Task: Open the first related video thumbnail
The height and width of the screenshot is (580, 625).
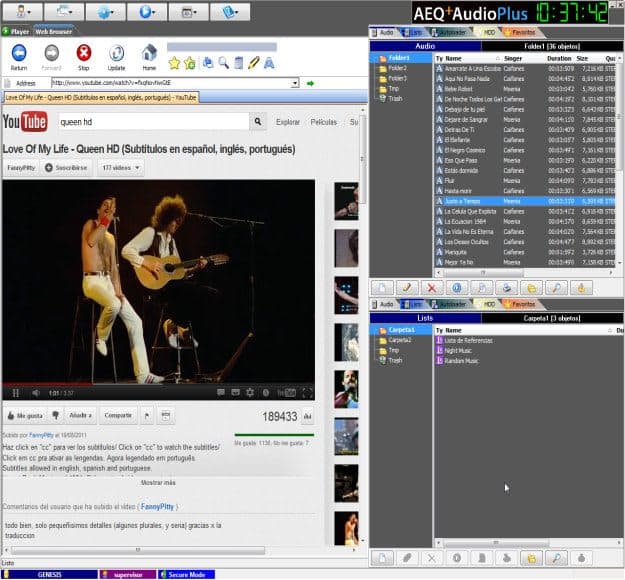Action: tap(346, 201)
